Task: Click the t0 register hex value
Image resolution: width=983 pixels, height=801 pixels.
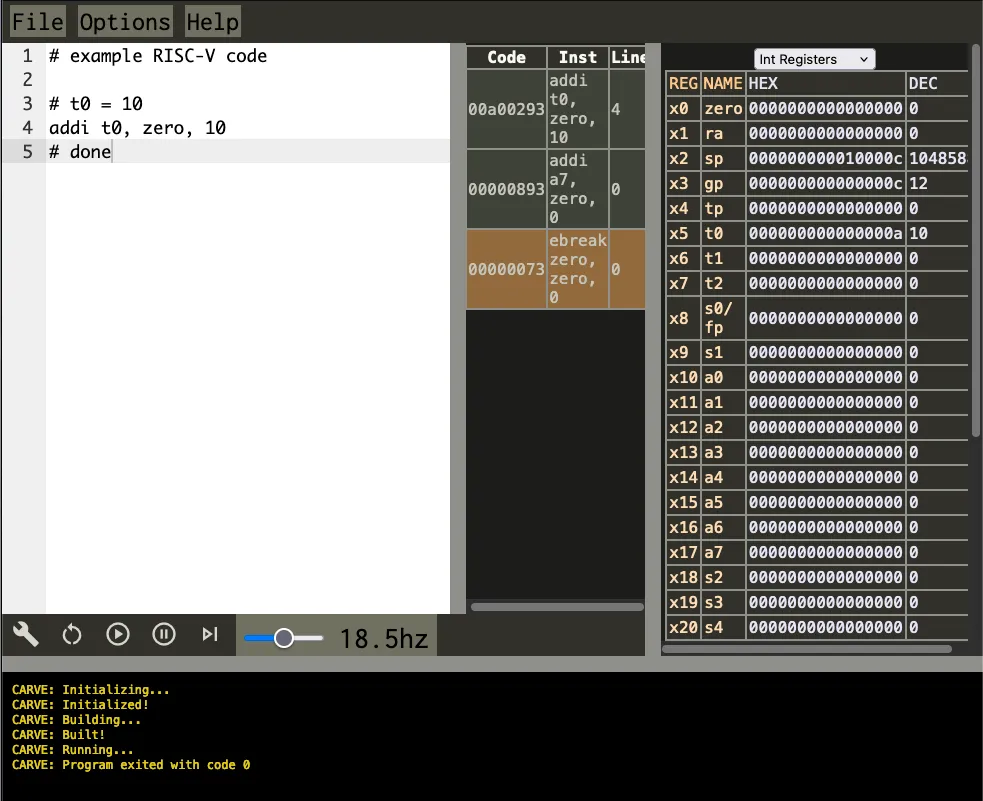Action: pos(825,233)
